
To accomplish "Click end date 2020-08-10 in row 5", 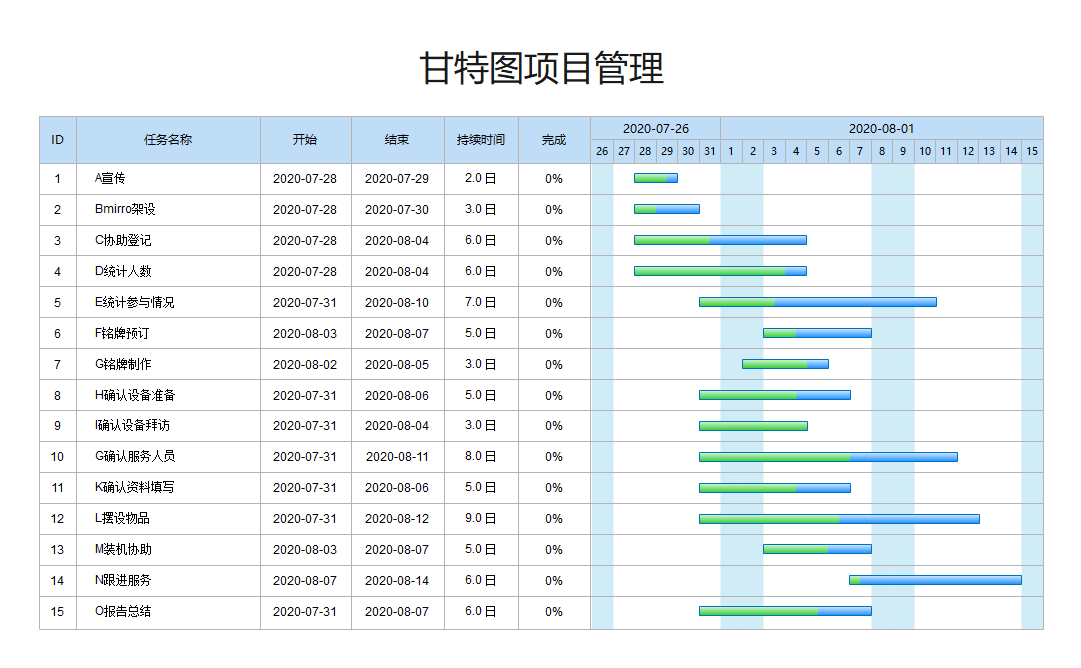I will pyautogui.click(x=397, y=303).
